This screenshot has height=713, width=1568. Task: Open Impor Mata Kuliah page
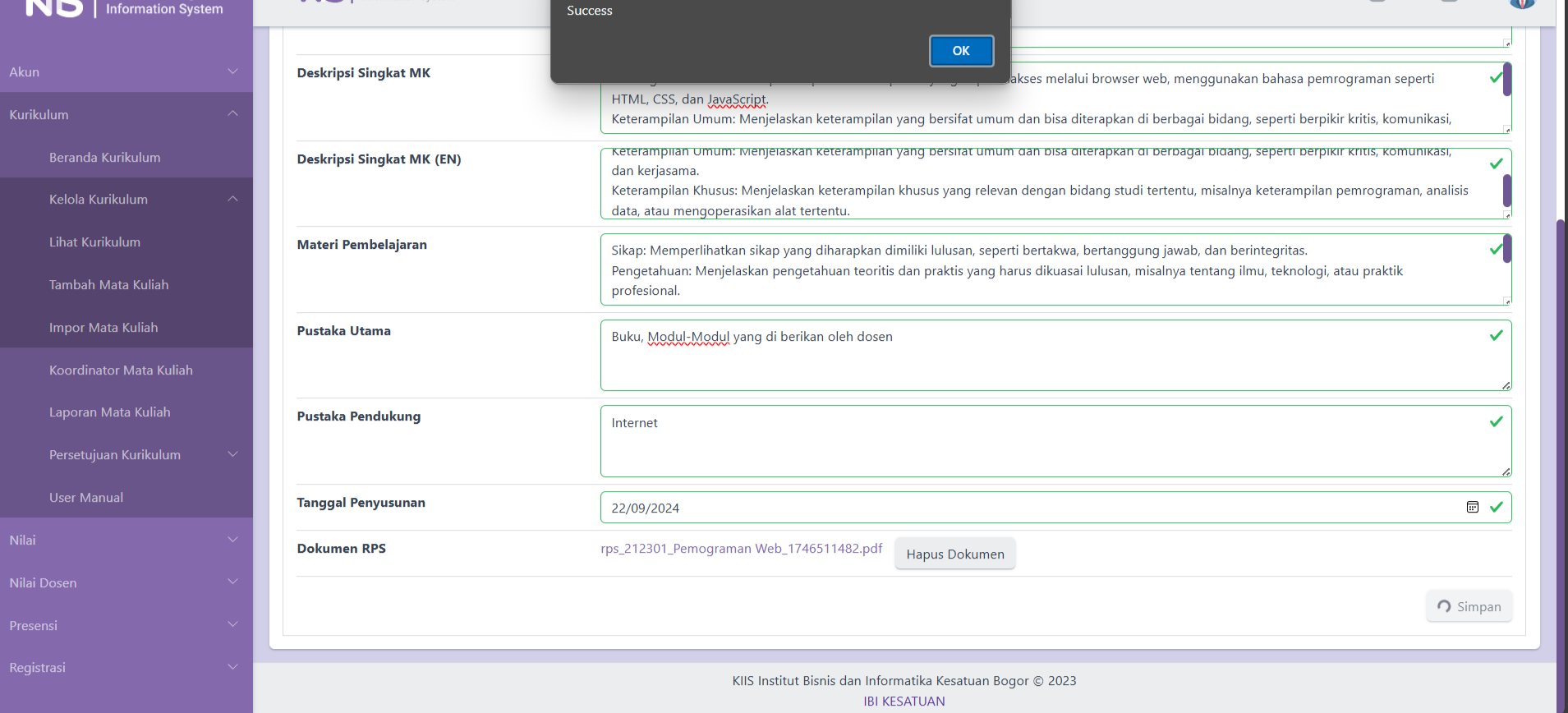tap(103, 328)
